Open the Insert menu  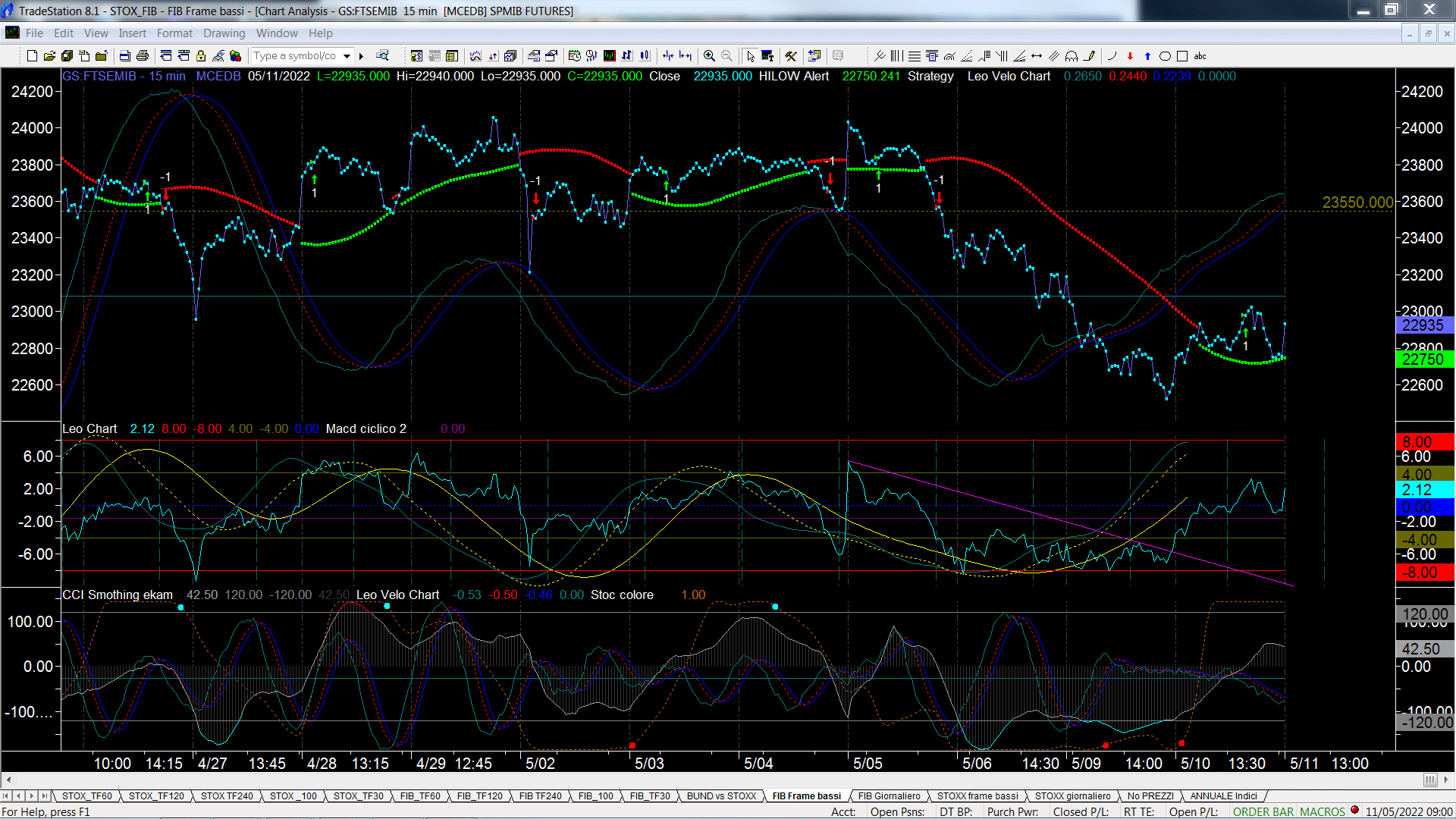[132, 33]
